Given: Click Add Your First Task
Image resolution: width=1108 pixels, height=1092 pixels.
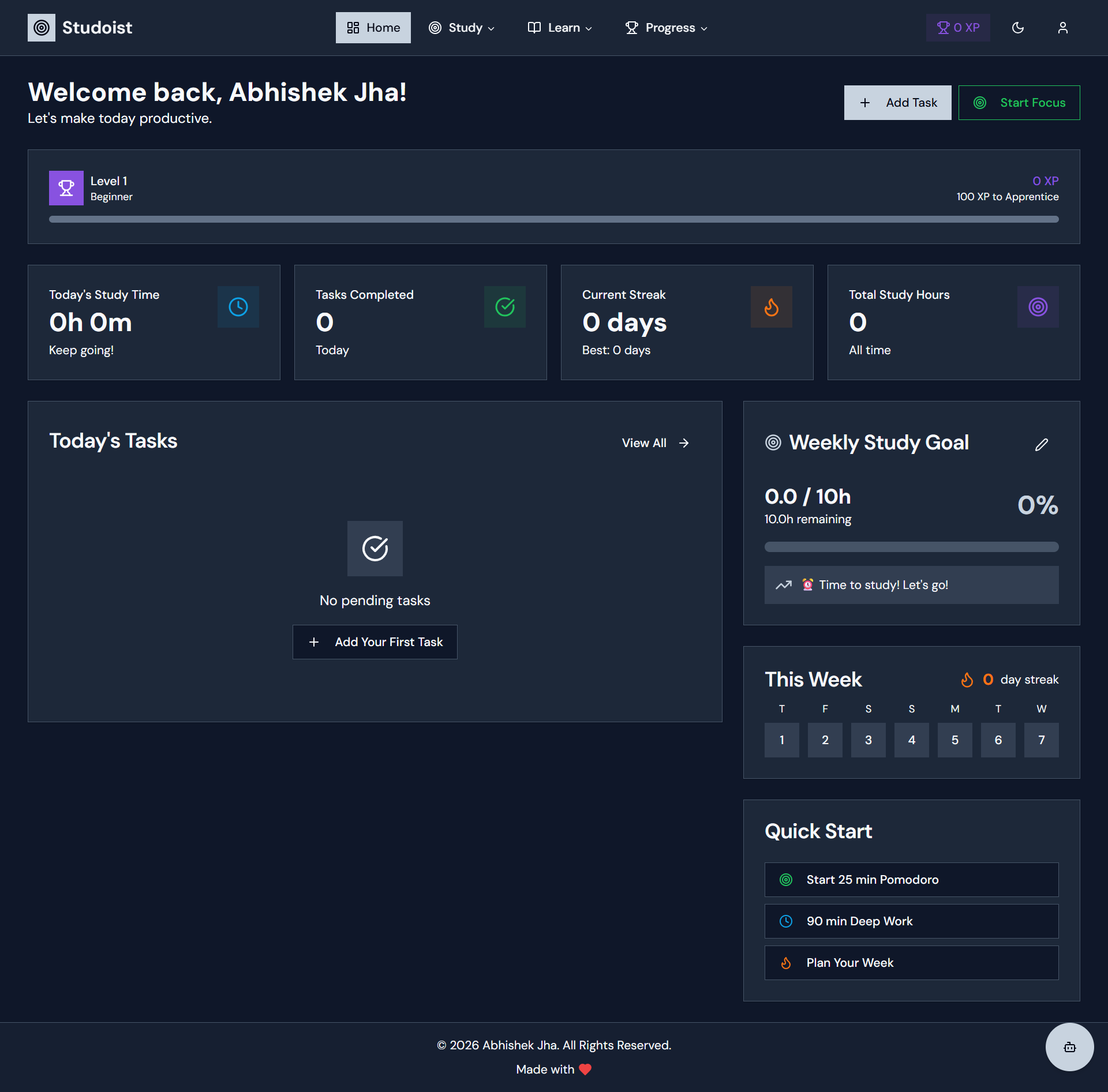Looking at the screenshot, I should pos(375,641).
